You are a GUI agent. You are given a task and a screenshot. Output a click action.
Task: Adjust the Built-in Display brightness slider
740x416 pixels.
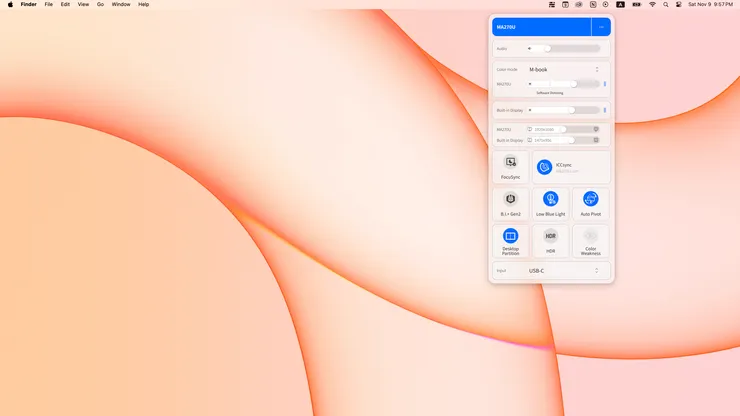click(x=563, y=110)
